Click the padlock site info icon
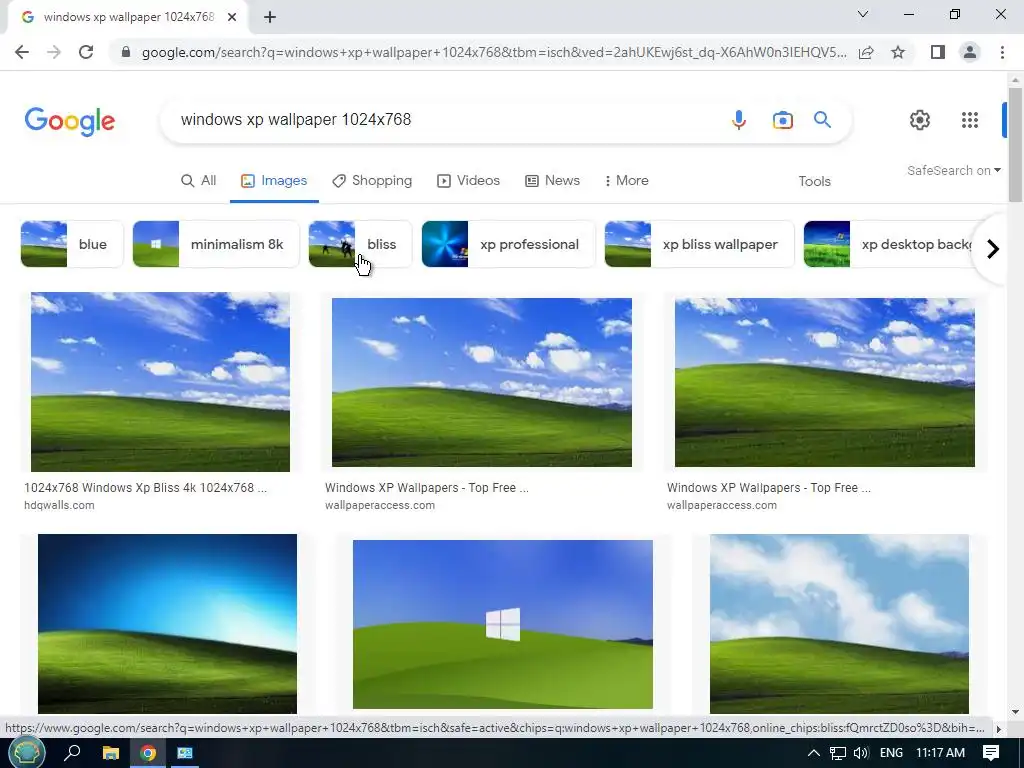Screen dimensions: 1024x768 tap(126, 52)
